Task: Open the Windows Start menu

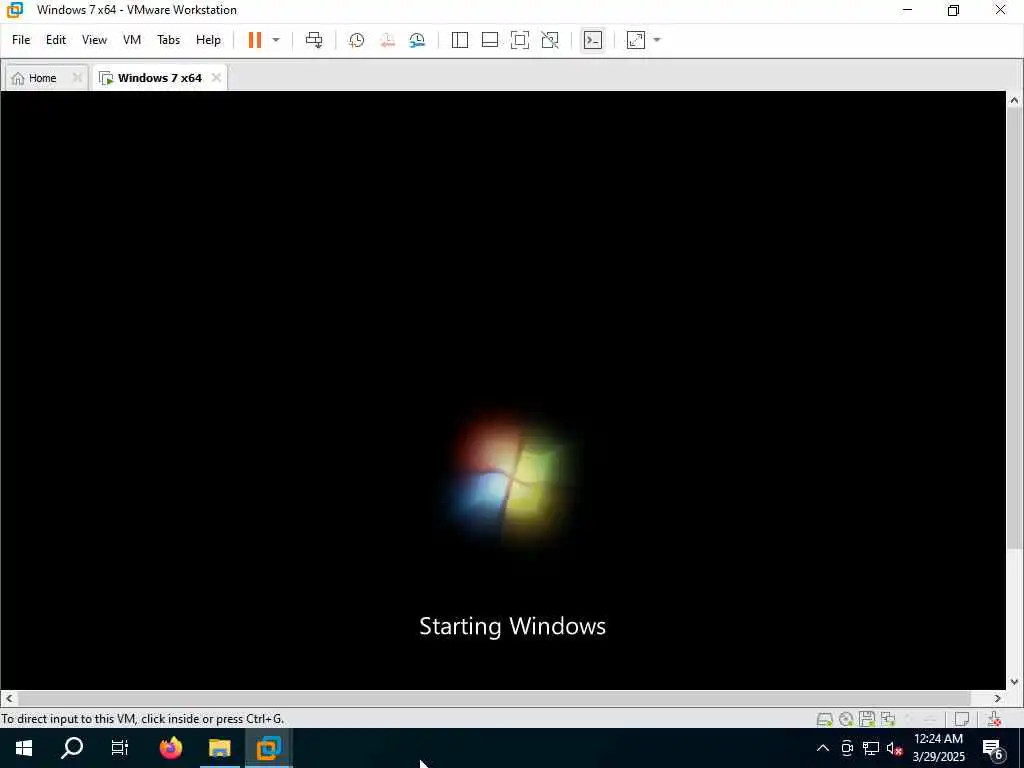Action: (24, 748)
